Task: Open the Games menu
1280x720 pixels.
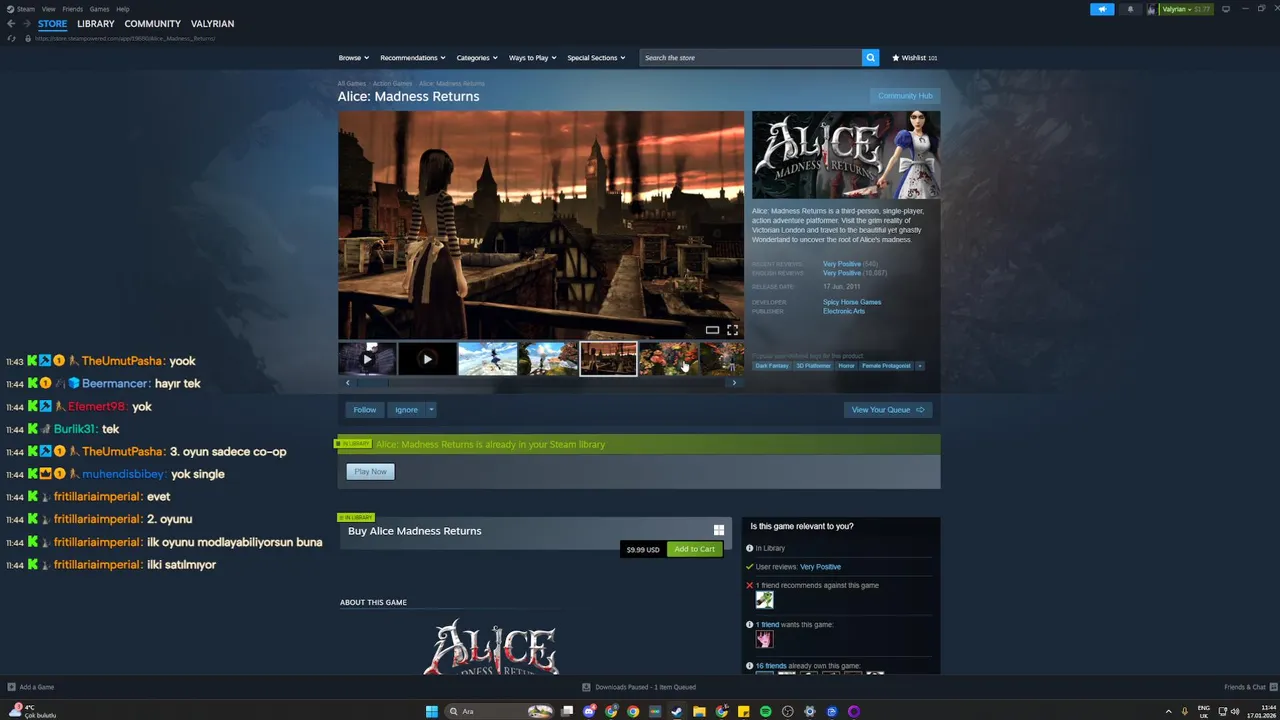Action: pyautogui.click(x=99, y=9)
